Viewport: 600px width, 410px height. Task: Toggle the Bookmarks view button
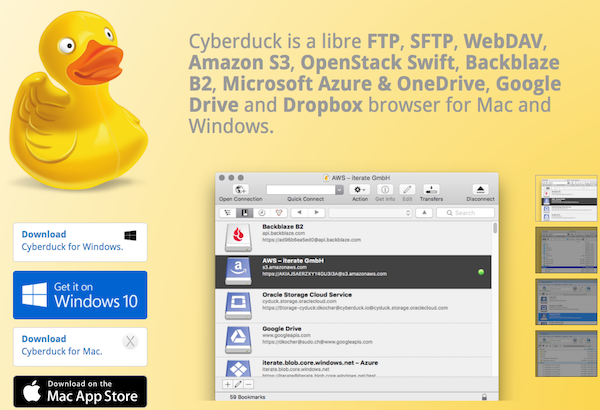245,212
